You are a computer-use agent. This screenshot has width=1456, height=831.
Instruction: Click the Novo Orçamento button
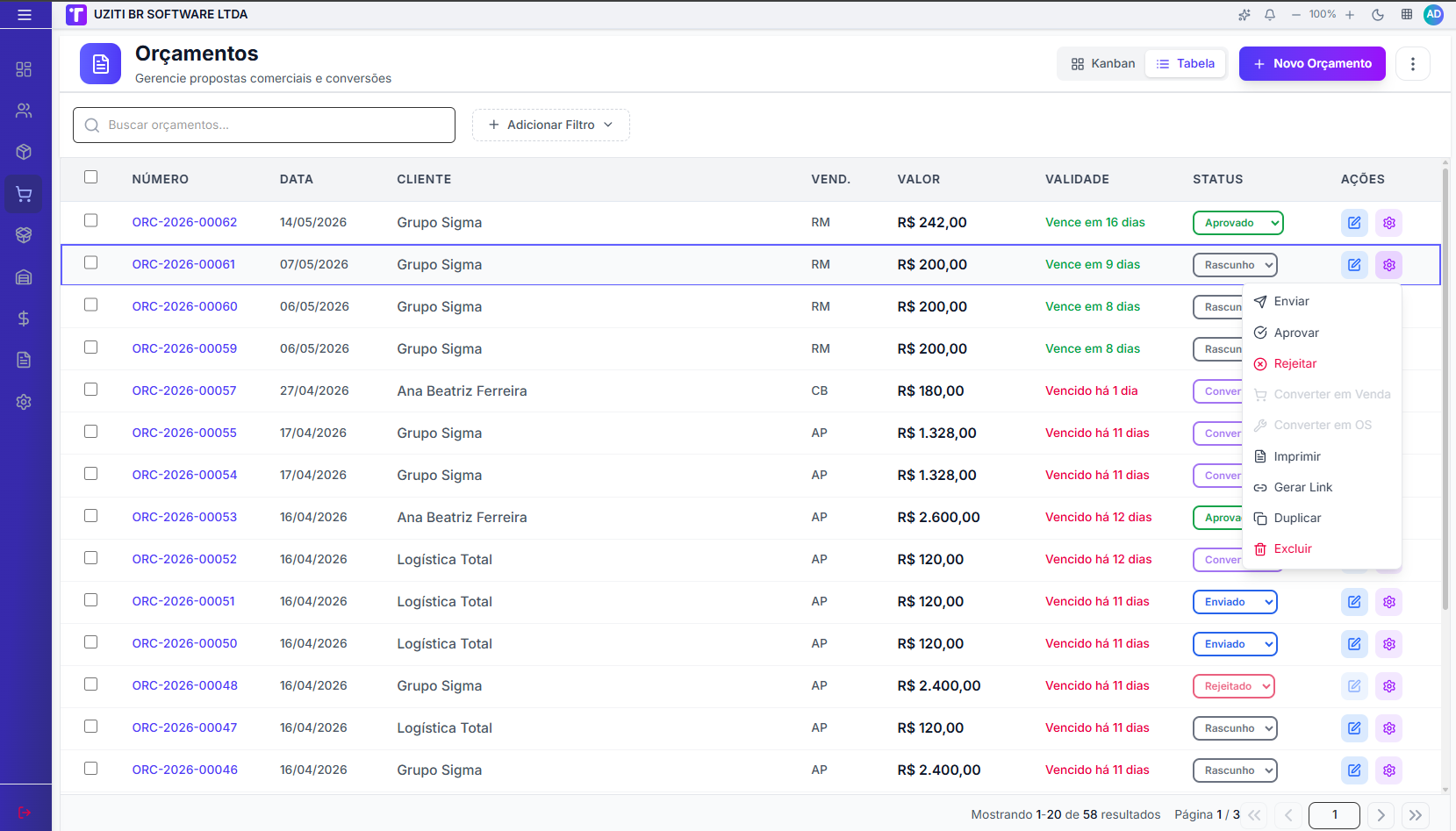click(x=1312, y=64)
